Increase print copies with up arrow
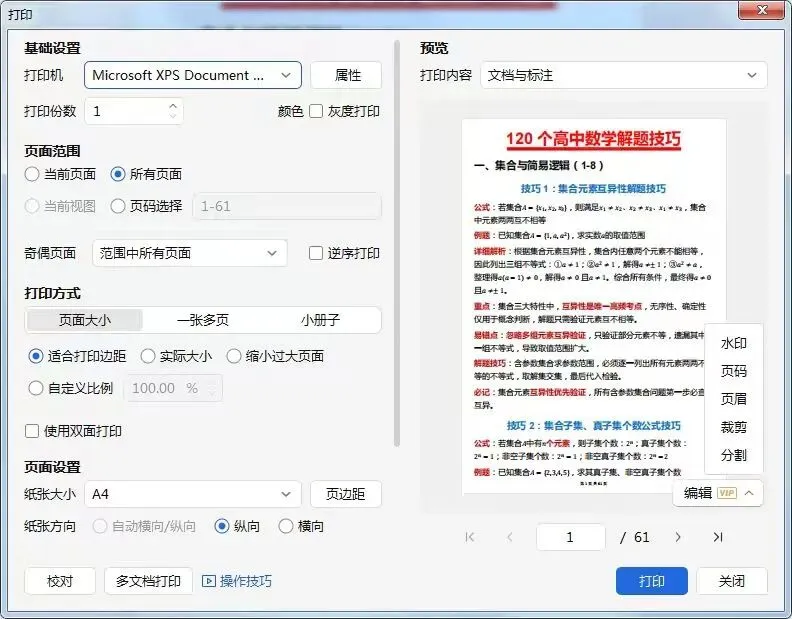The width and height of the screenshot is (792, 619). (x=173, y=106)
